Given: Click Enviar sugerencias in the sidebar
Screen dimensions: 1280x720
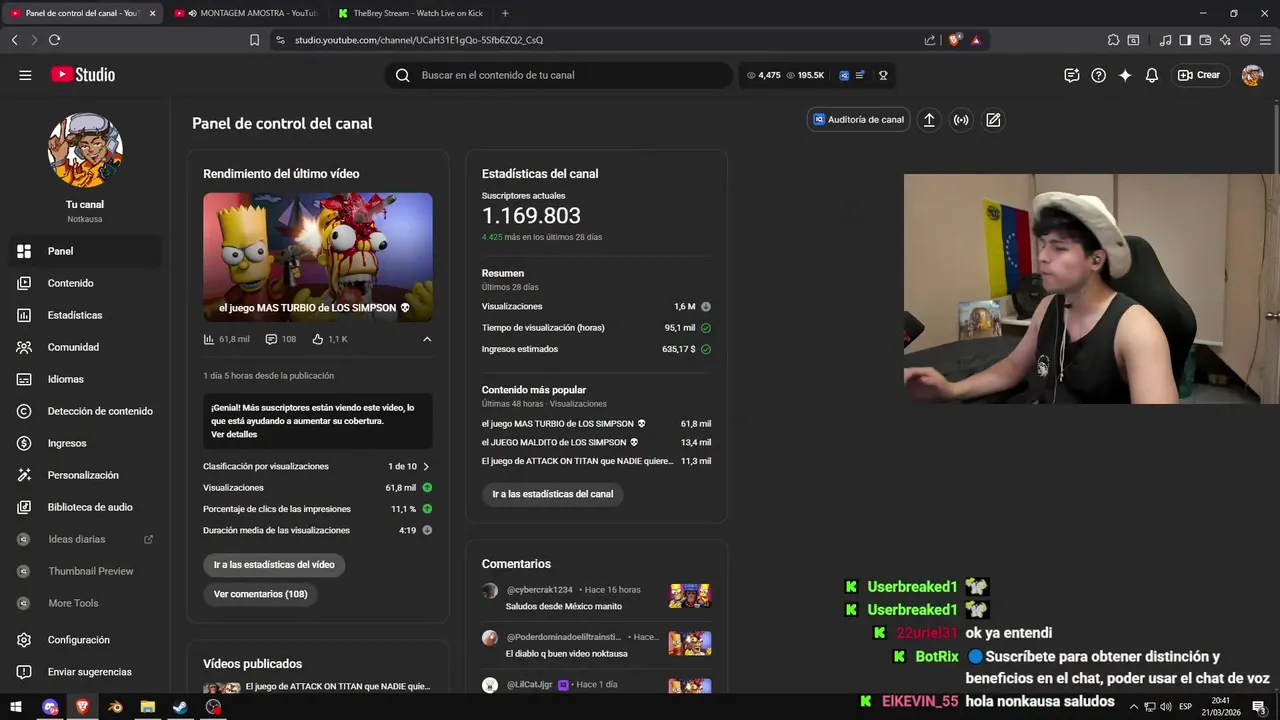Looking at the screenshot, I should [x=85, y=672].
